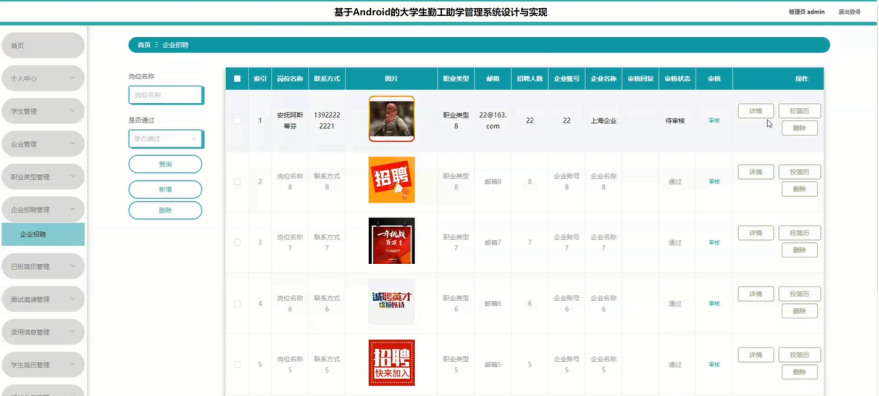Click the 邮箱8 cell
Screen dimensions: 879x396
(x=493, y=181)
